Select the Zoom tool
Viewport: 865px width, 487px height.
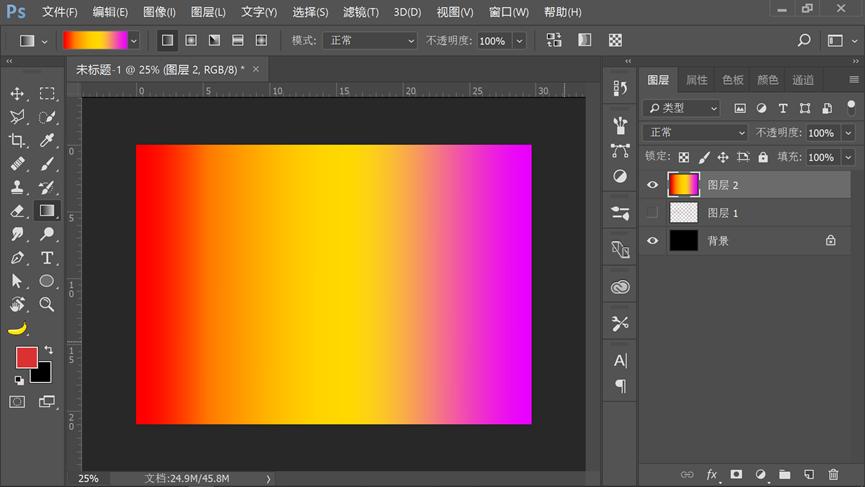click(x=47, y=304)
